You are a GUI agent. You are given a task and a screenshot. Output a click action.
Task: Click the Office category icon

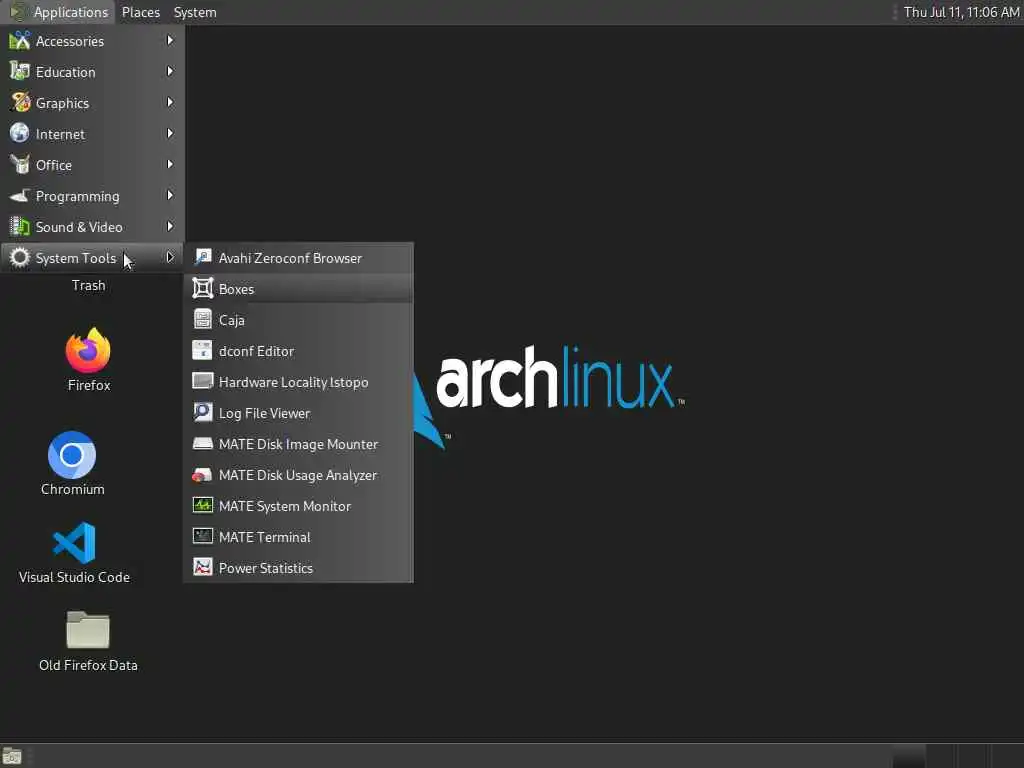click(20, 165)
